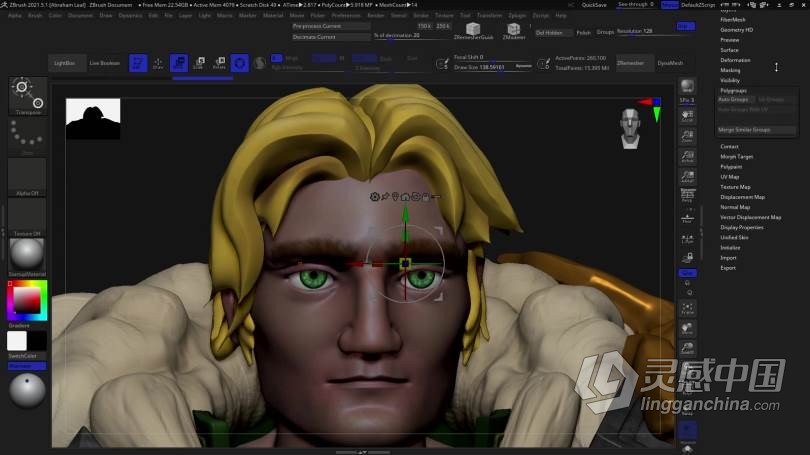Click the Zoom canvas icon
810x455 pixels.
tap(688, 136)
